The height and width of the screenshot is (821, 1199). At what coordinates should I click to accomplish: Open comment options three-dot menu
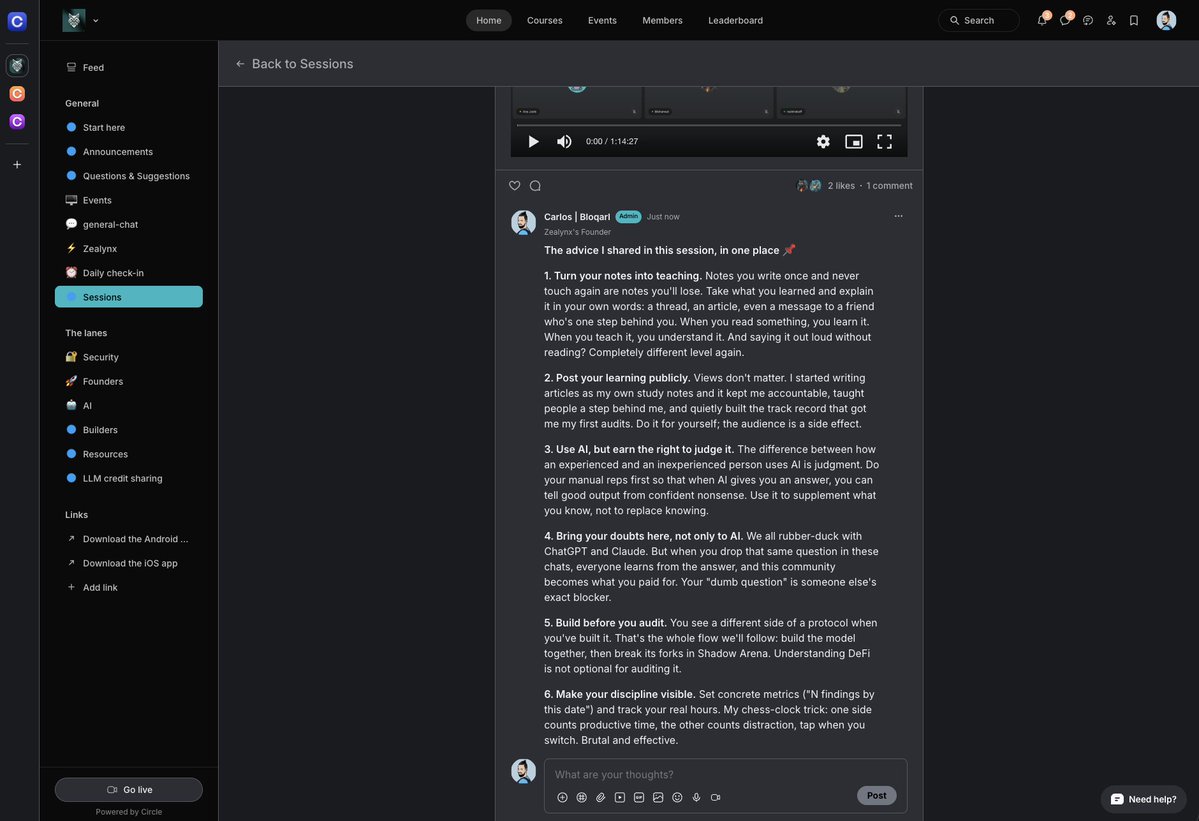[898, 216]
